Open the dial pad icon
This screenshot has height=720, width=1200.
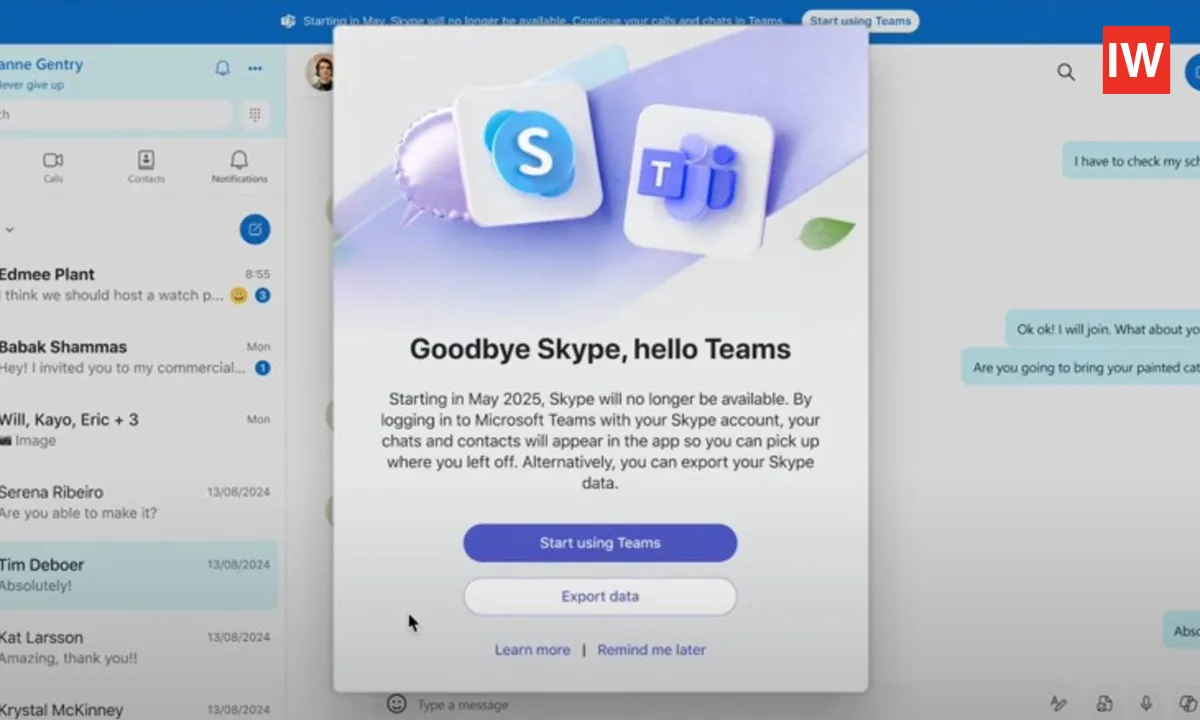click(x=254, y=115)
